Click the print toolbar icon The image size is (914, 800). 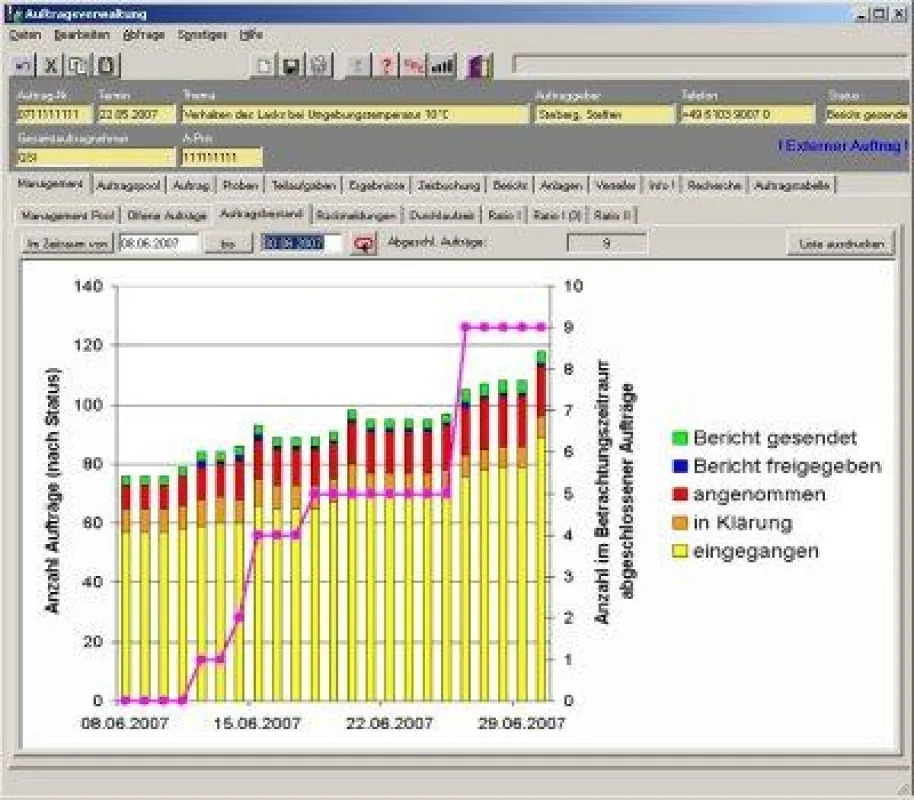(319, 66)
